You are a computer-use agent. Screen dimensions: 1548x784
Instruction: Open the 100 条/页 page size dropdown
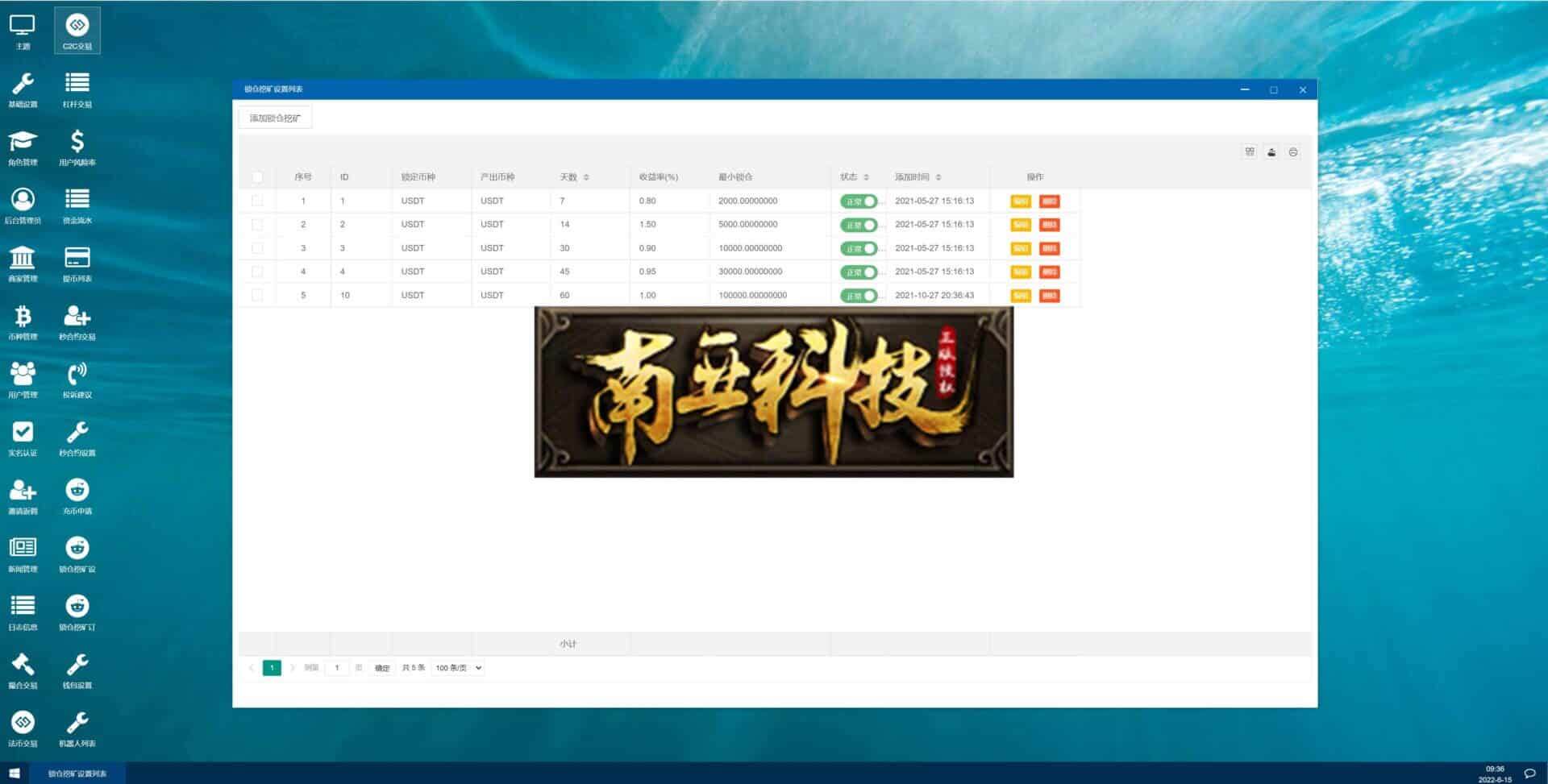458,668
